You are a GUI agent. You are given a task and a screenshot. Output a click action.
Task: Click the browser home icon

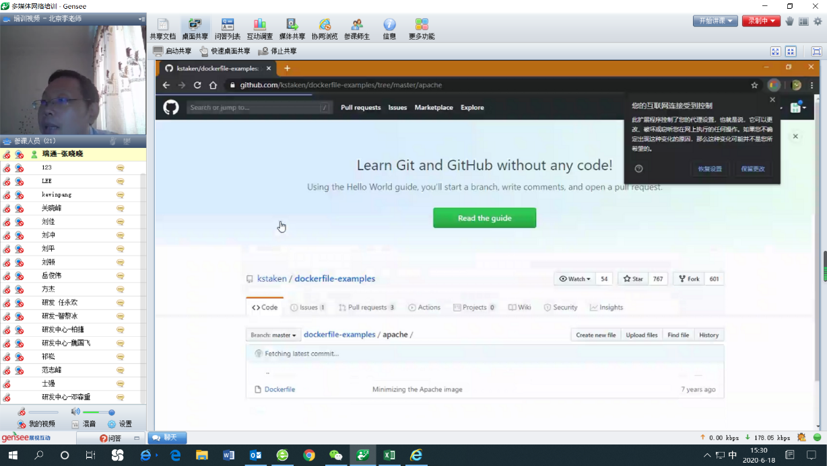pos(213,85)
